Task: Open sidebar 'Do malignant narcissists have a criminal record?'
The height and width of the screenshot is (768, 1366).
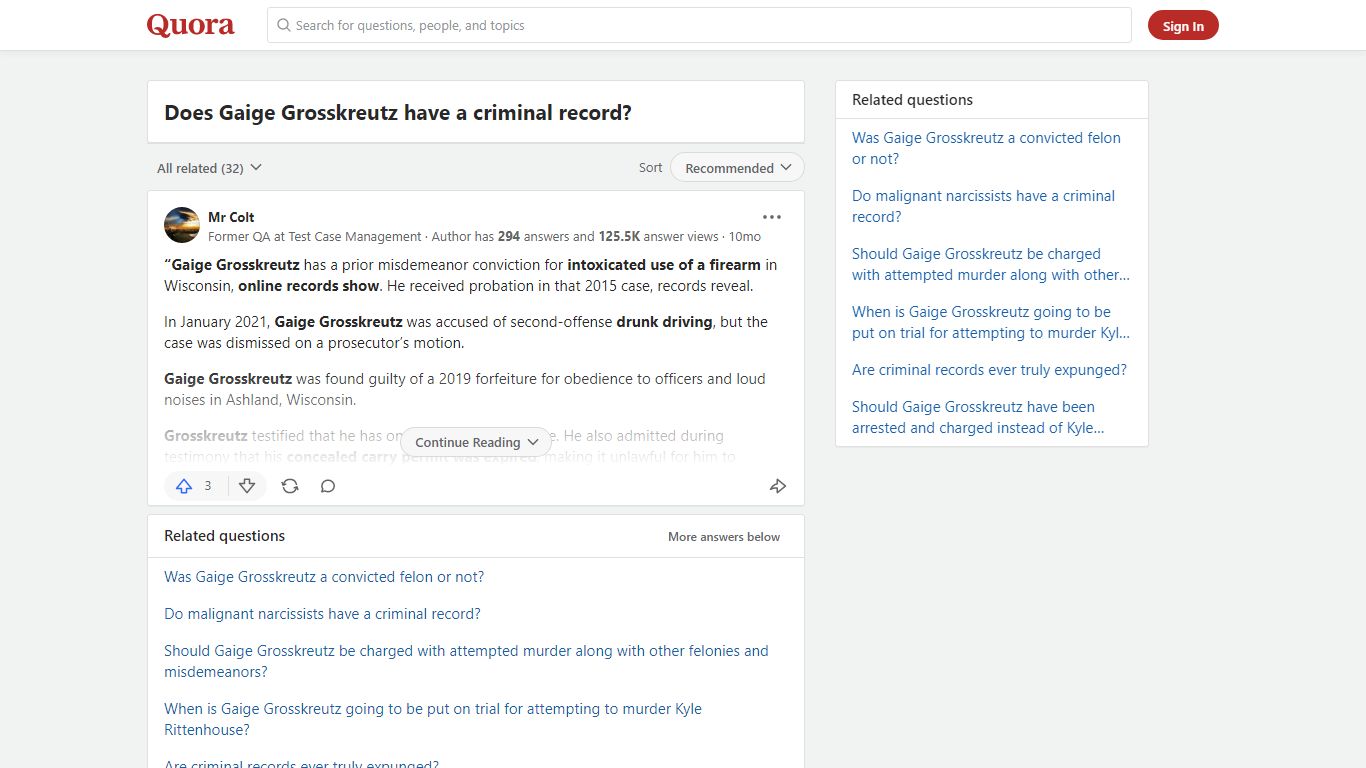Action: 983,206
